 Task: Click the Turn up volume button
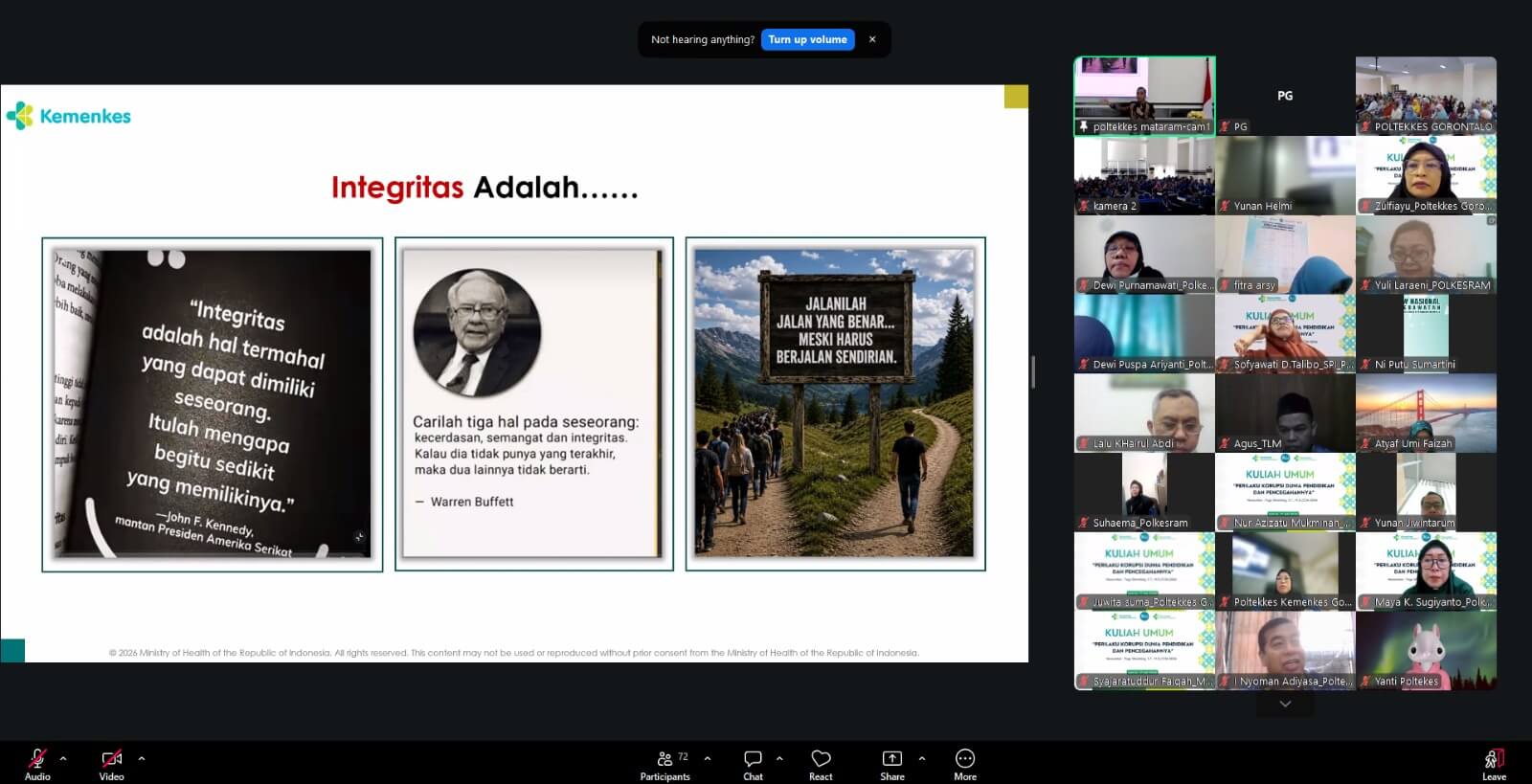pyautogui.click(x=807, y=39)
